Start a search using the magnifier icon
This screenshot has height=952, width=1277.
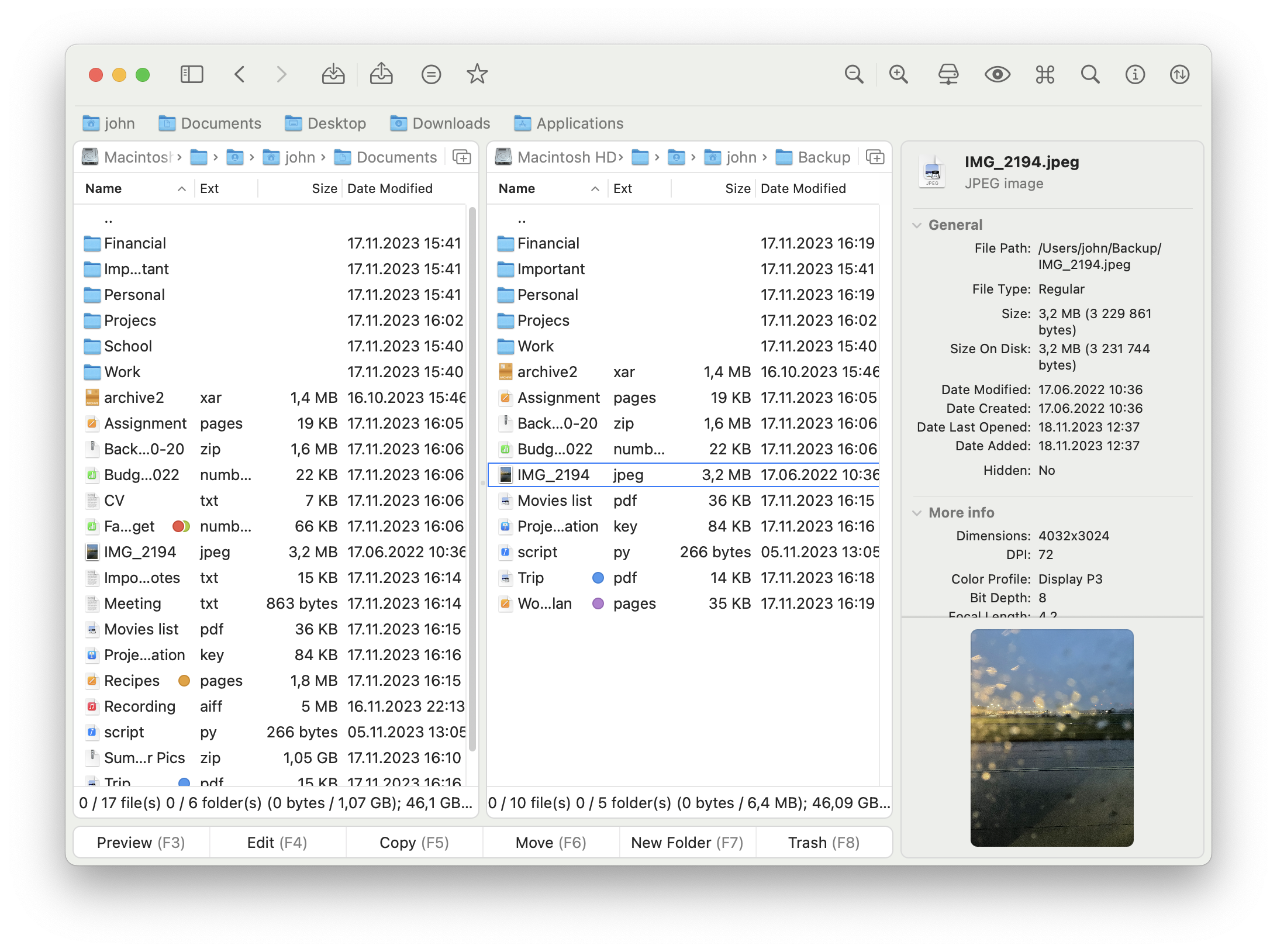tap(1089, 74)
